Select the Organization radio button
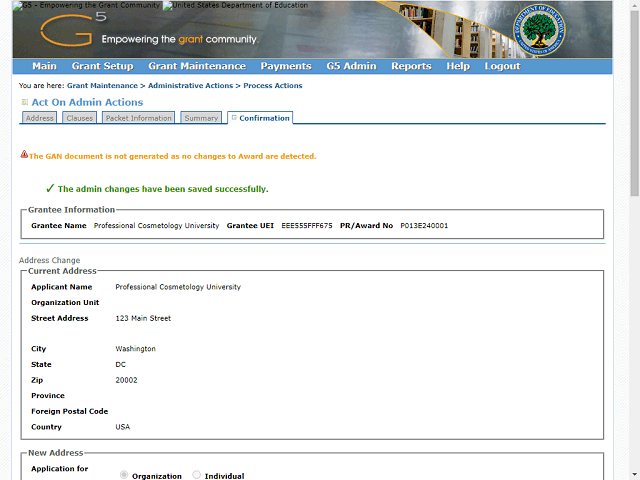The width and height of the screenshot is (640, 480). point(124,475)
